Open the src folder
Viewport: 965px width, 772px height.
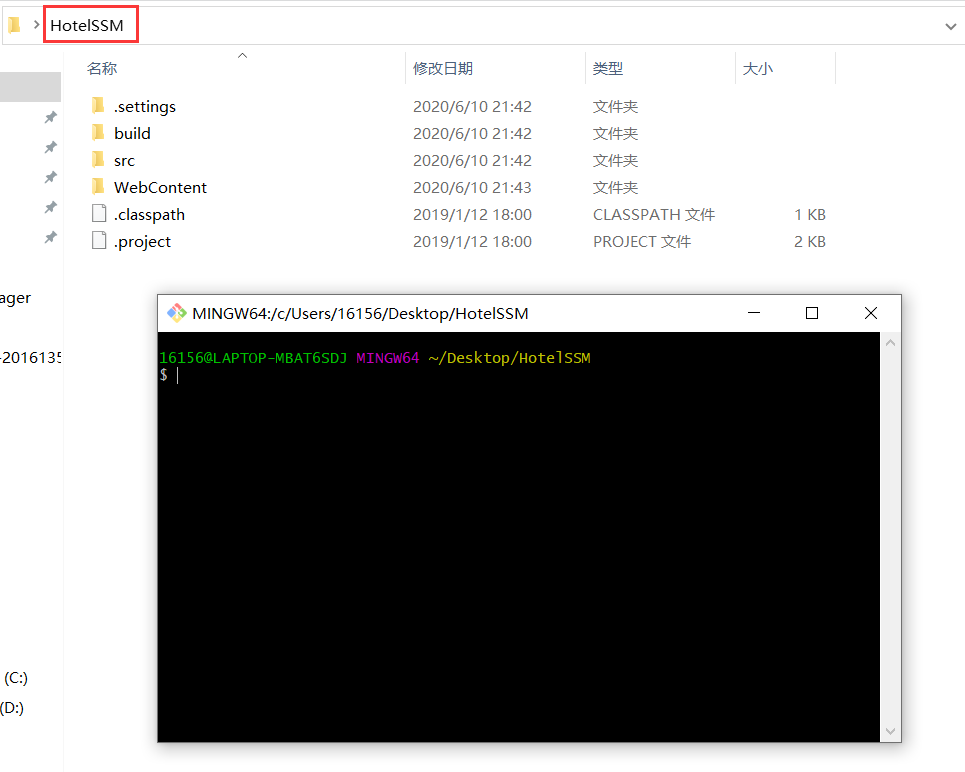pos(124,160)
